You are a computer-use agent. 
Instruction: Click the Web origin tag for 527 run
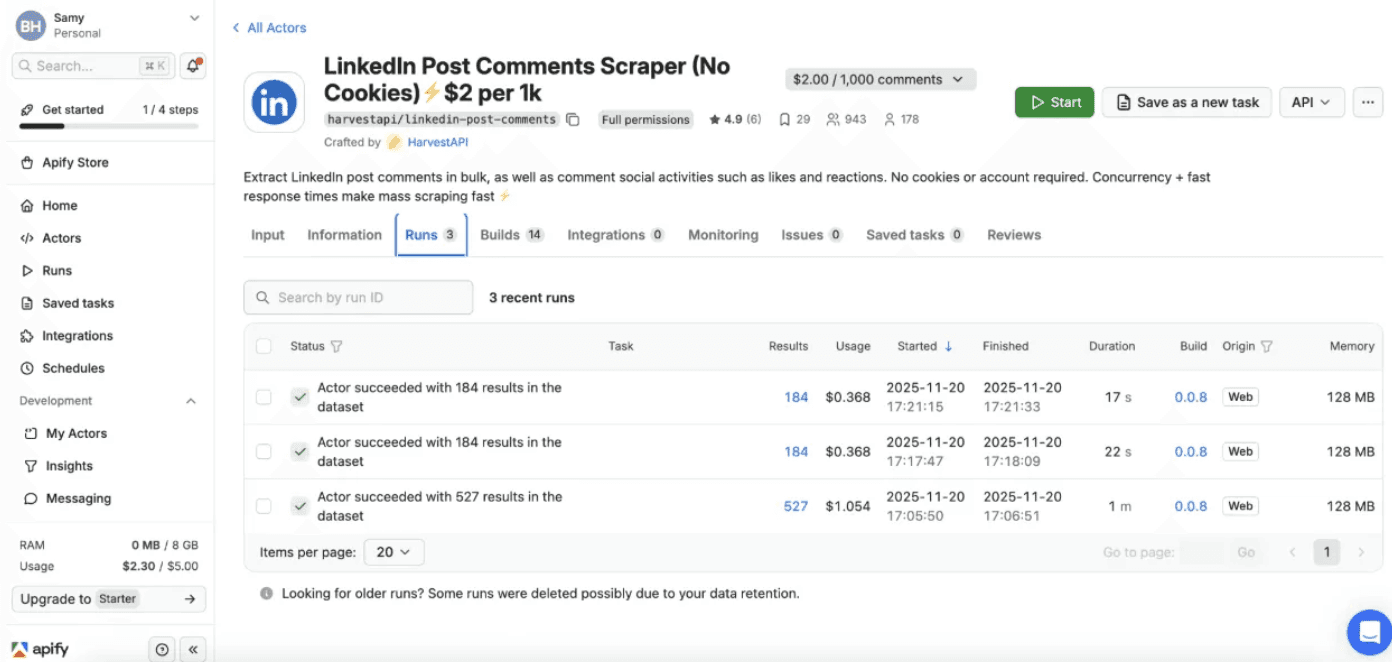click(x=1240, y=506)
